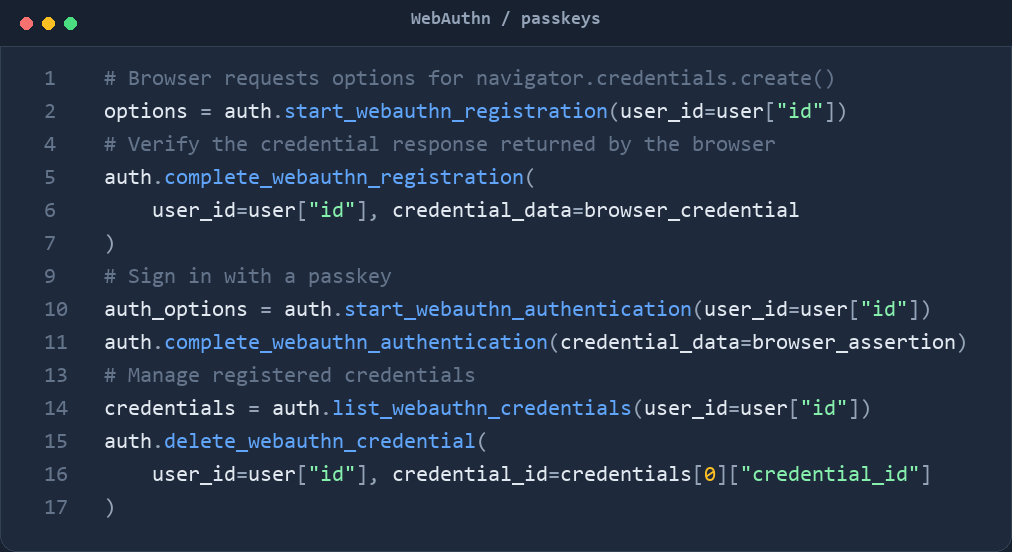
Task: Click the 'start_webauthn_registration' method name
Action: (446, 112)
